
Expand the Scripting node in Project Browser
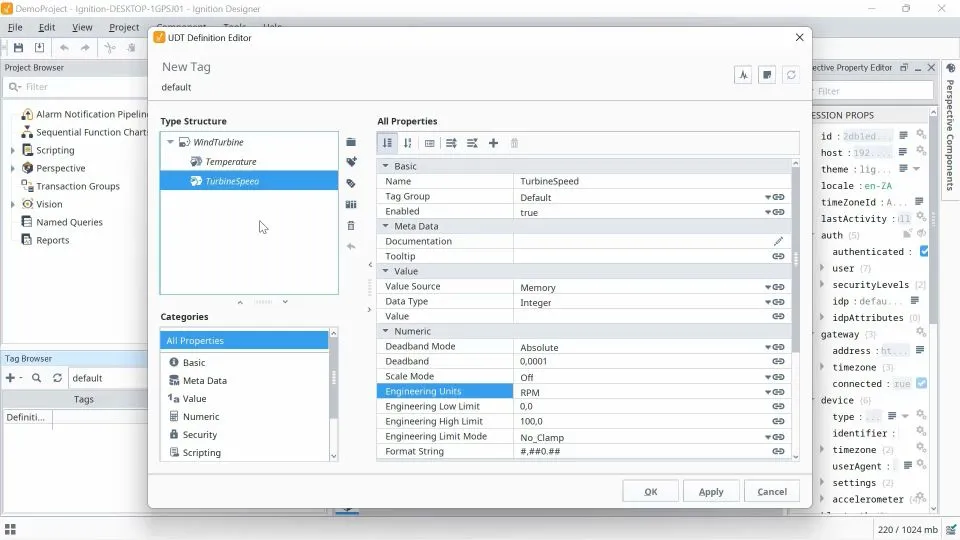coord(13,150)
